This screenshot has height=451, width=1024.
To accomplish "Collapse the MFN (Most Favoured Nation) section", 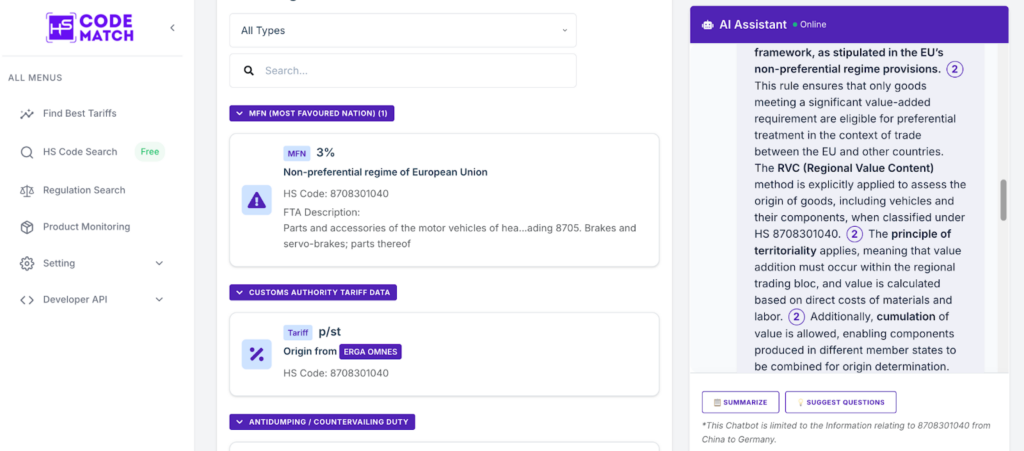I will point(312,113).
